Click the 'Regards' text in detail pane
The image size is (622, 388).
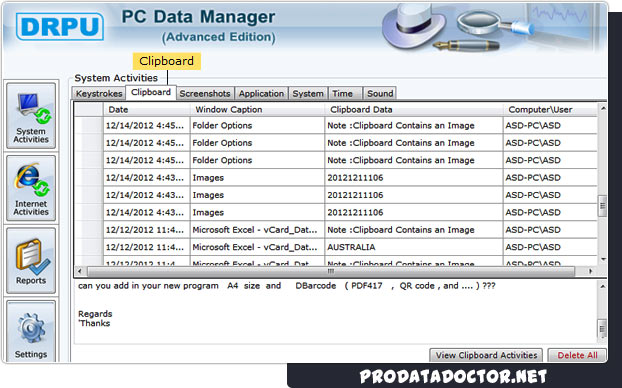pyautogui.click(x=95, y=314)
